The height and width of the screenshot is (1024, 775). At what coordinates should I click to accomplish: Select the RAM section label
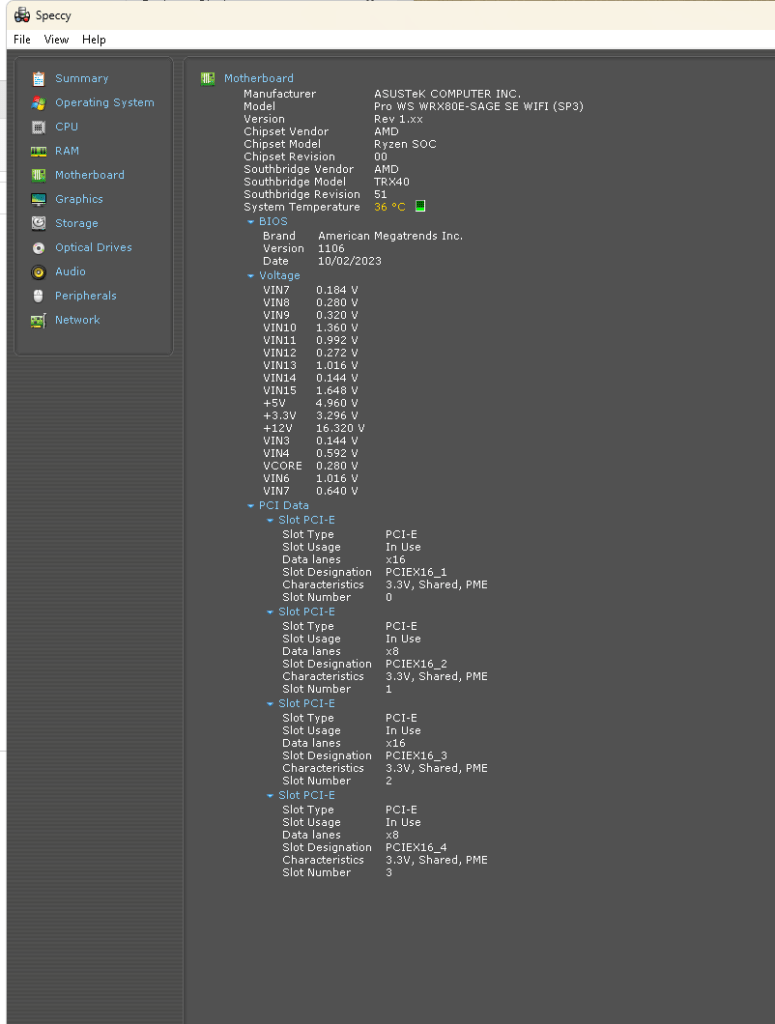point(67,151)
